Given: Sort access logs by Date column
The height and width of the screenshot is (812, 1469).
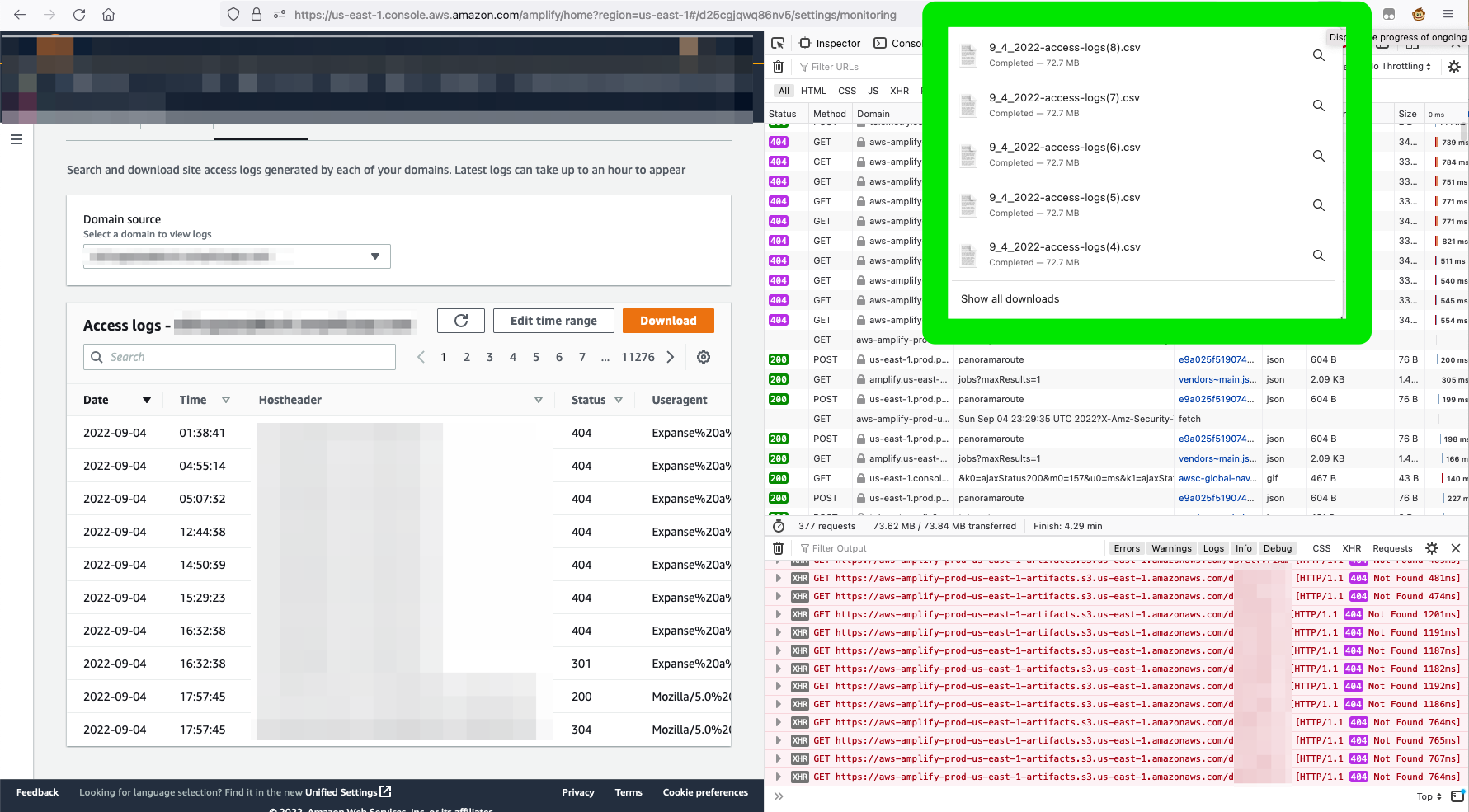Looking at the screenshot, I should (146, 400).
